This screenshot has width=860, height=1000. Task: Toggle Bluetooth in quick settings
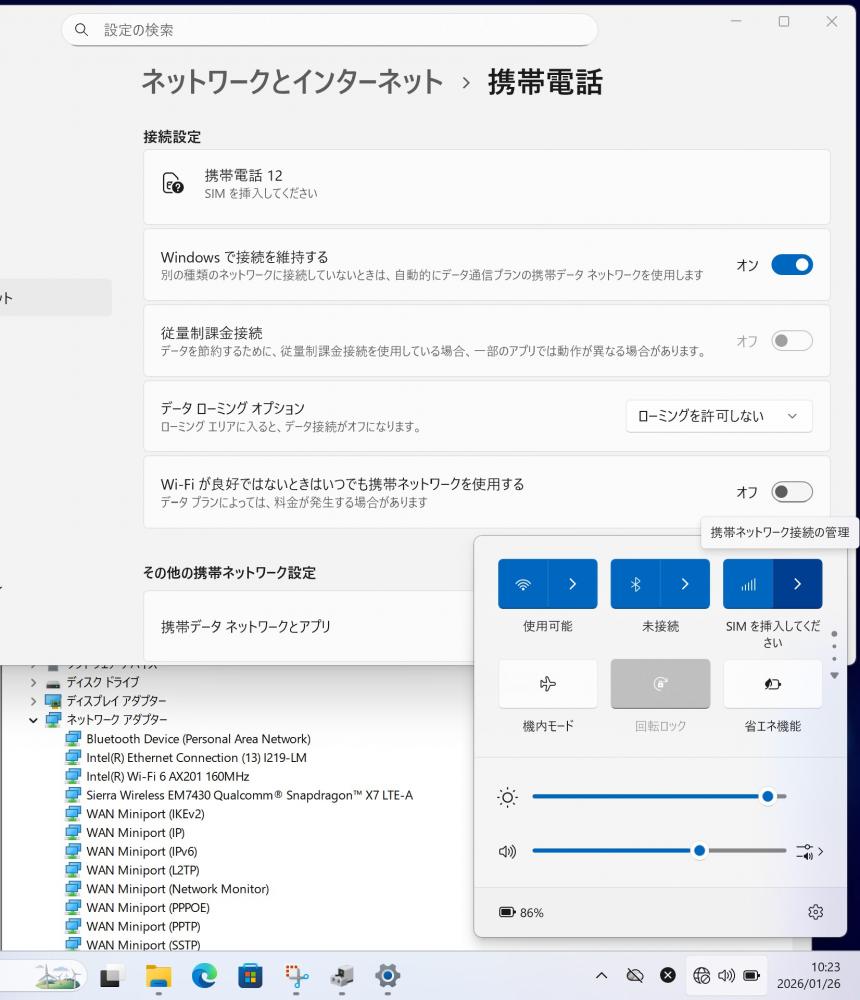click(x=635, y=584)
